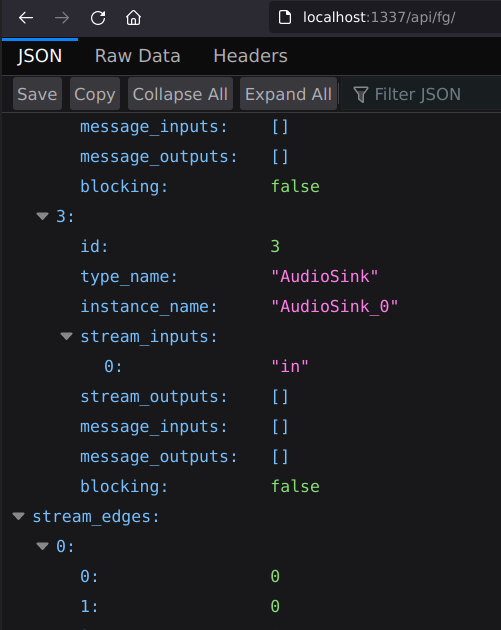Screen dimensions: 501x630
Task: Switch to the Raw Data tab
Action: pyautogui.click(x=137, y=56)
